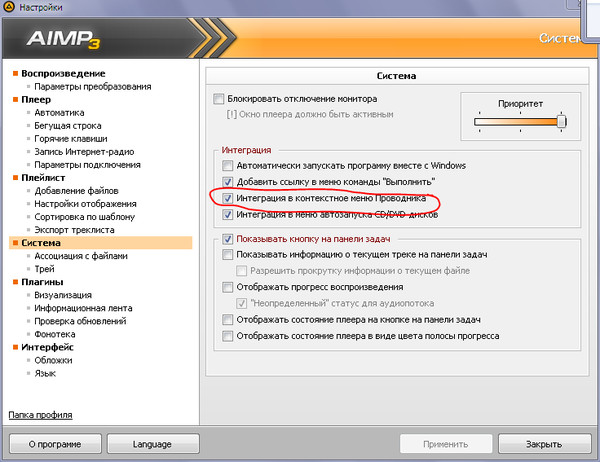The image size is (600, 462).
Task: Select 'Параметры преобразования' in the tree
Action: click(x=93, y=87)
